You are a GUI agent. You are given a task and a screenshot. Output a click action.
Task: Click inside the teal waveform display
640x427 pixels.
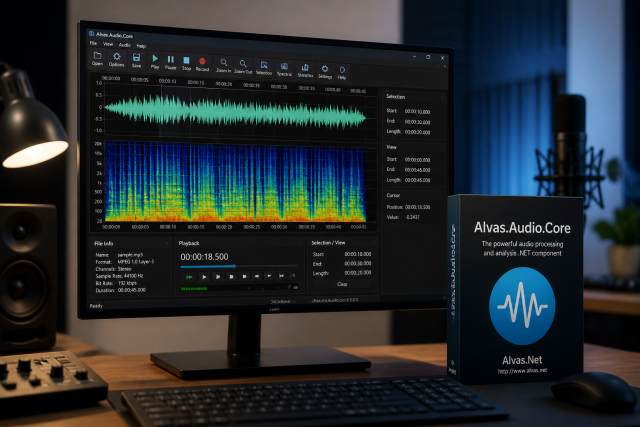click(236, 110)
